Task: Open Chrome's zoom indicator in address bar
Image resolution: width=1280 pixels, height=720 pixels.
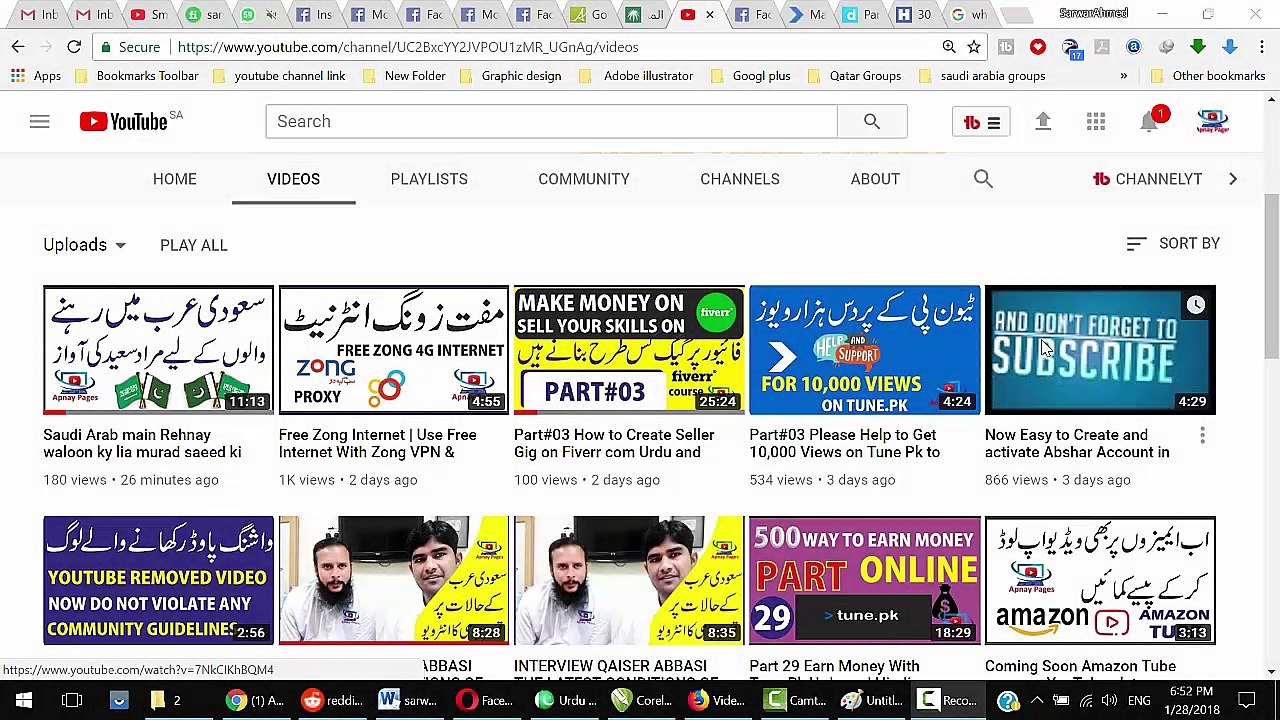Action: coord(949,47)
